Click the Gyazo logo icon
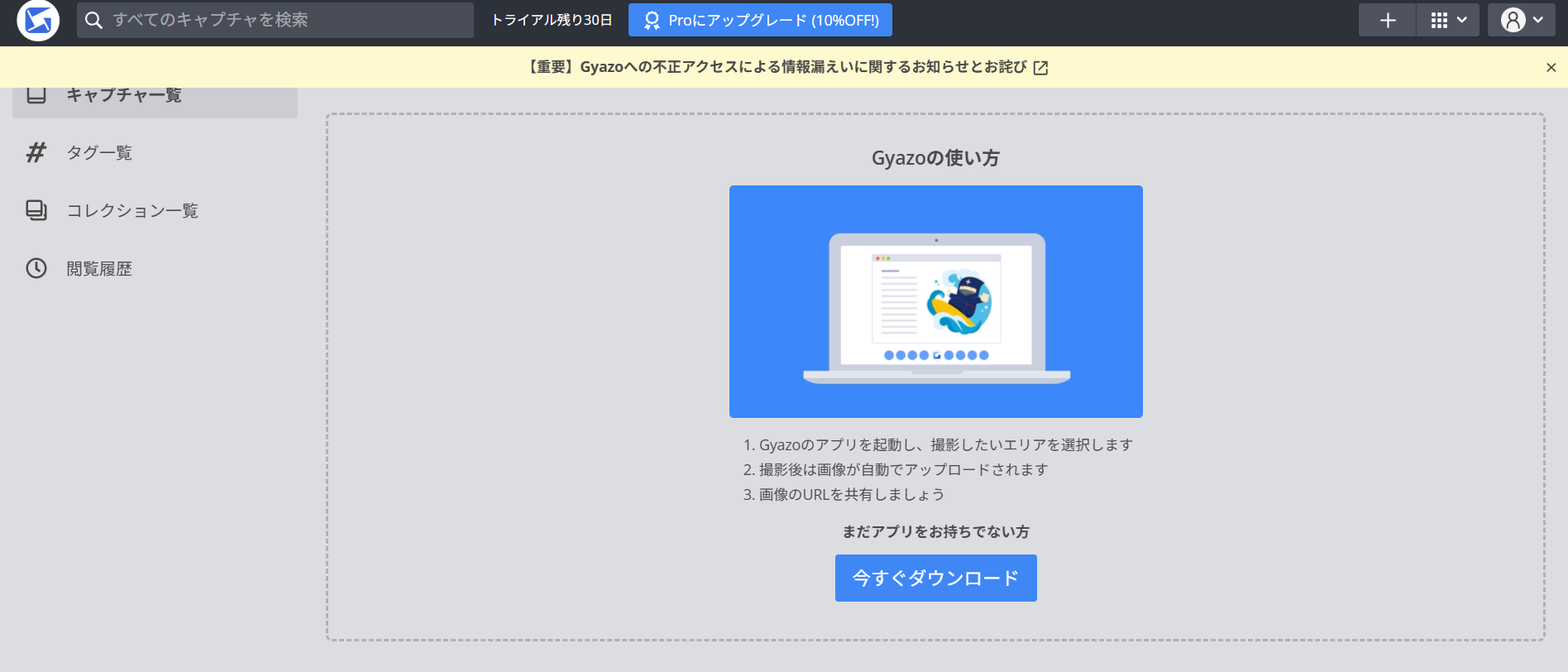The width and height of the screenshot is (1568, 672). click(x=38, y=20)
